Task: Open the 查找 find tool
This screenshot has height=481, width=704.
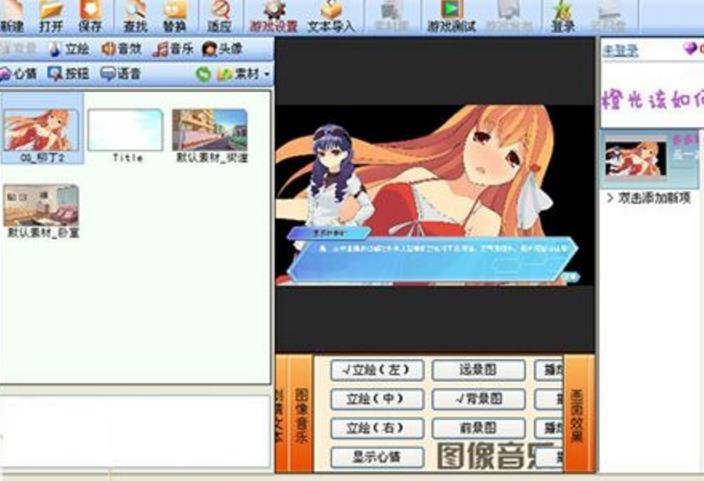Action: pos(135,16)
